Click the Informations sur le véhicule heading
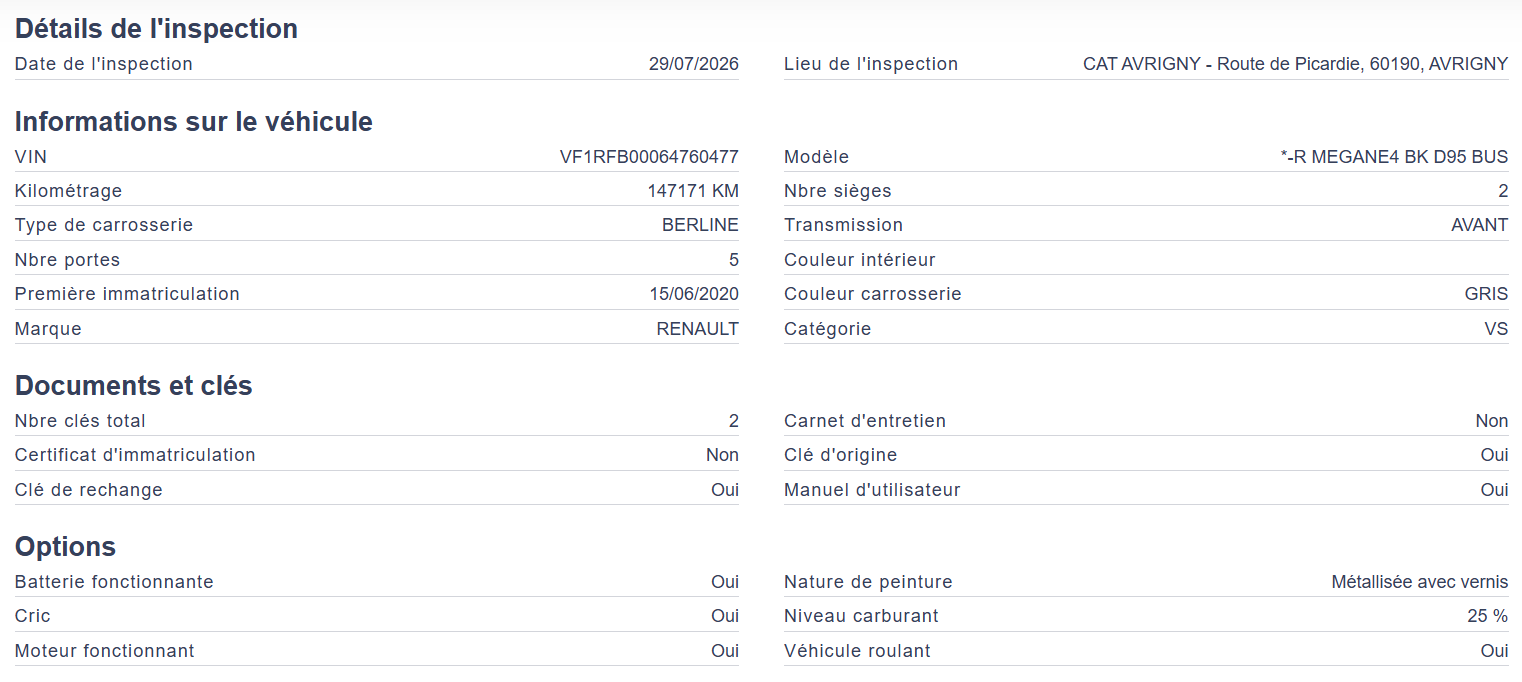The height and width of the screenshot is (682, 1522). coord(194,122)
